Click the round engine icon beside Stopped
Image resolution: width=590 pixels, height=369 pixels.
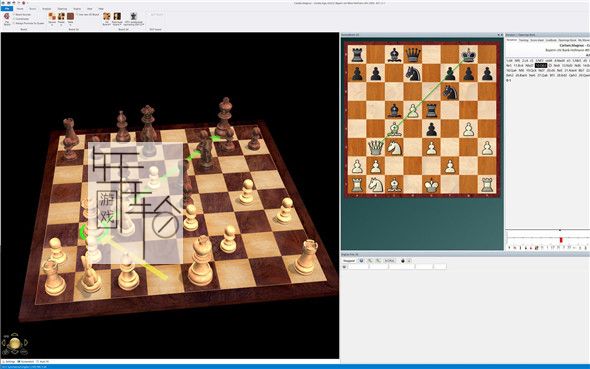pyautogui.click(x=361, y=260)
